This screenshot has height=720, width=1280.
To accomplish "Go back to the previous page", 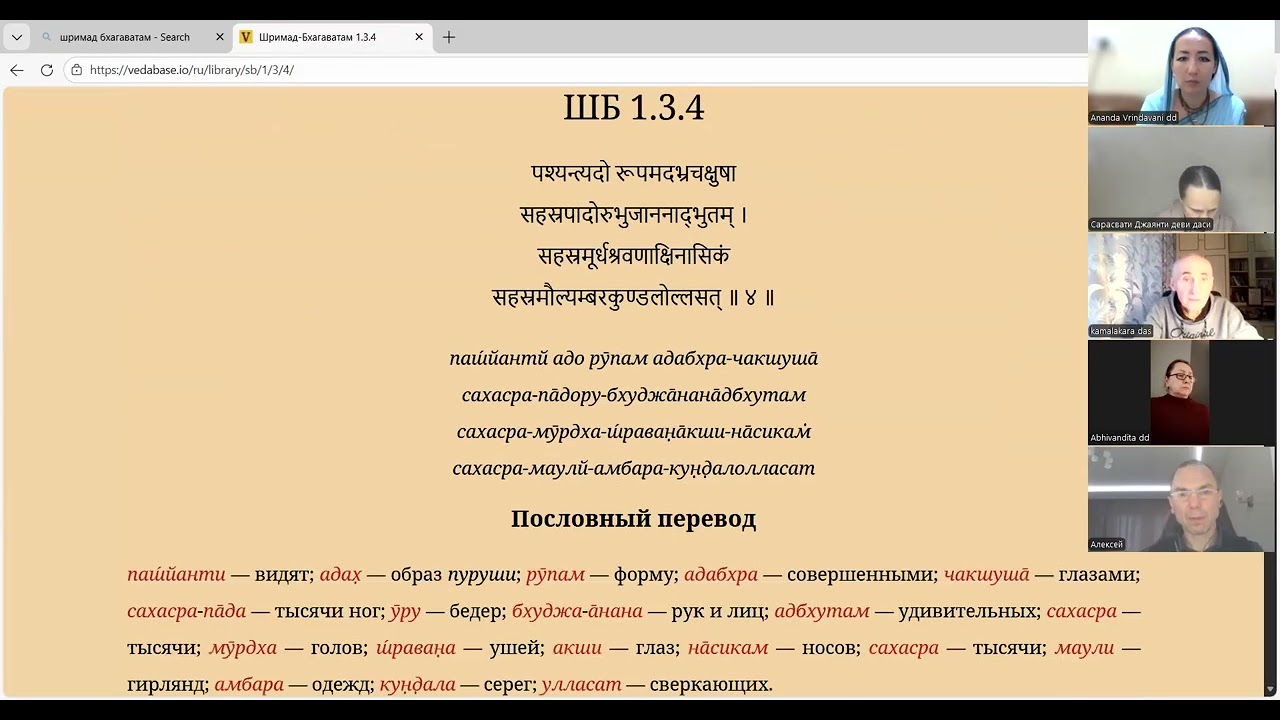I will pyautogui.click(x=17, y=70).
